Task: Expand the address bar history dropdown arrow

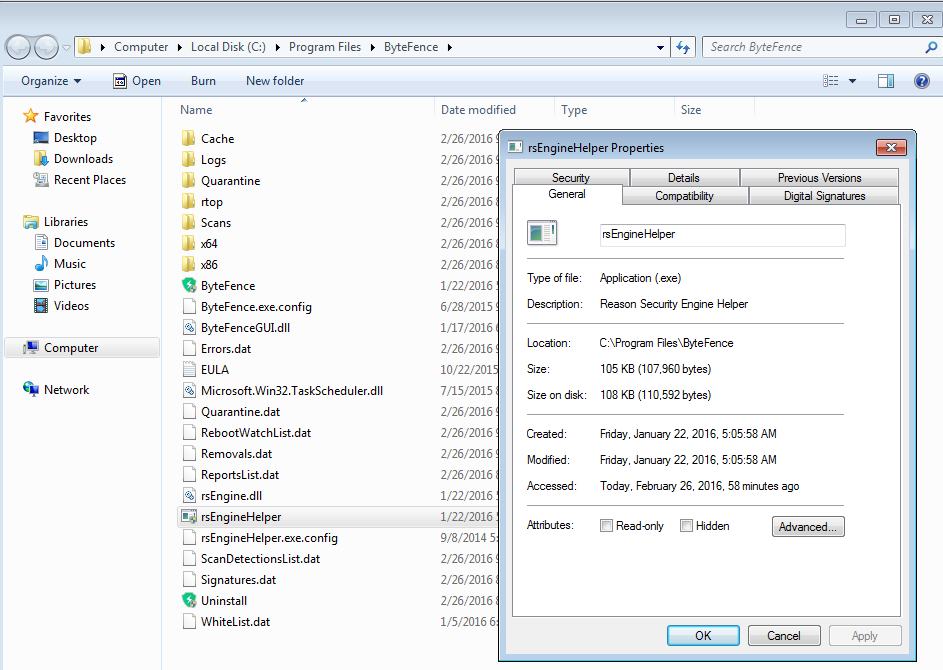Action: click(x=660, y=47)
